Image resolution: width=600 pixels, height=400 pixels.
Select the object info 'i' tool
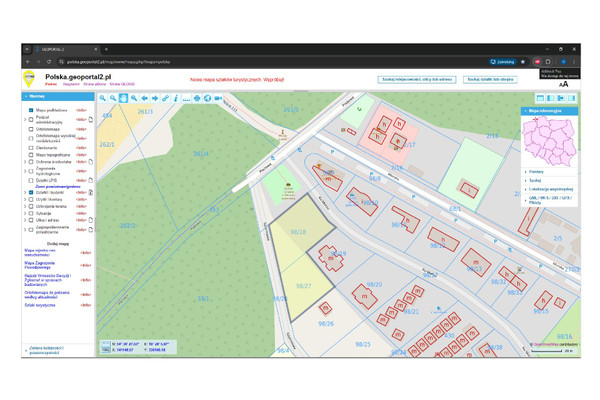pyautogui.click(x=176, y=98)
